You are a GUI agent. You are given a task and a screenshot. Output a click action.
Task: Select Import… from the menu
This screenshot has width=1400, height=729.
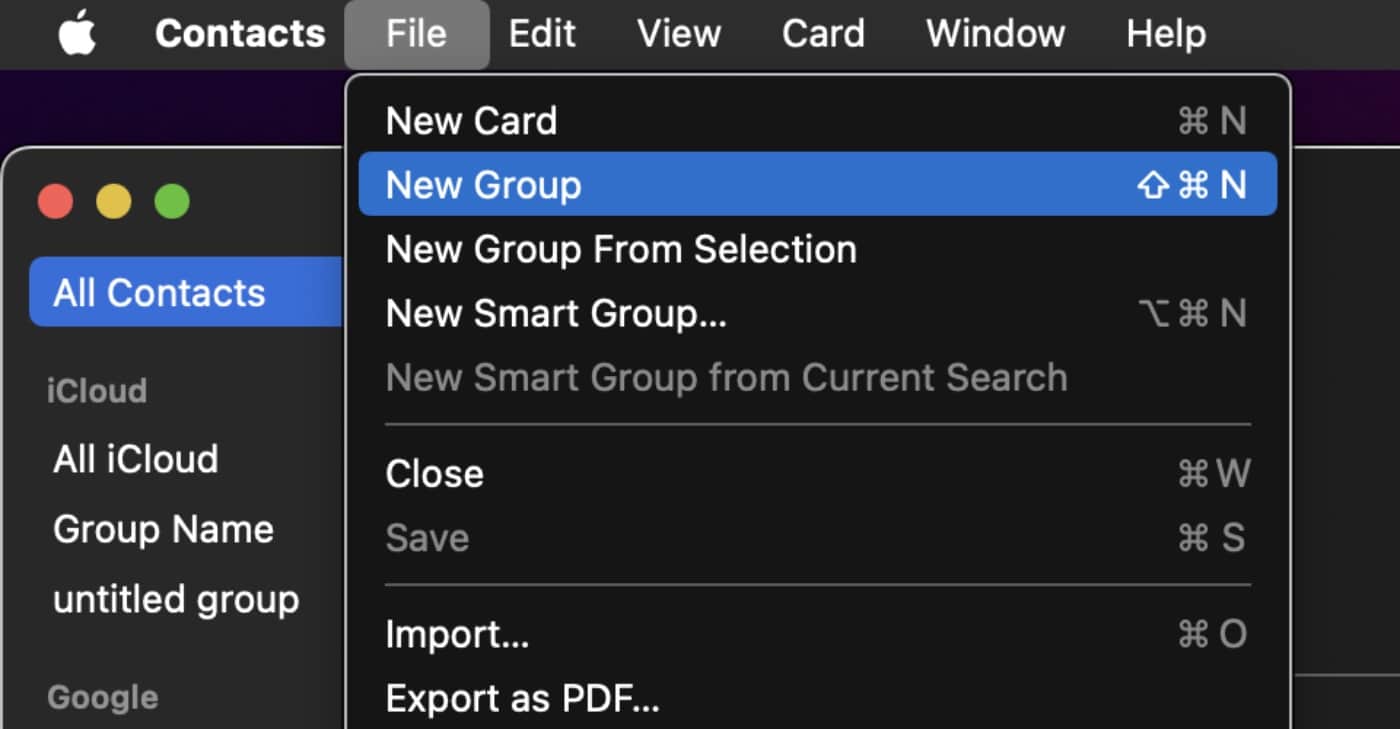tap(457, 634)
